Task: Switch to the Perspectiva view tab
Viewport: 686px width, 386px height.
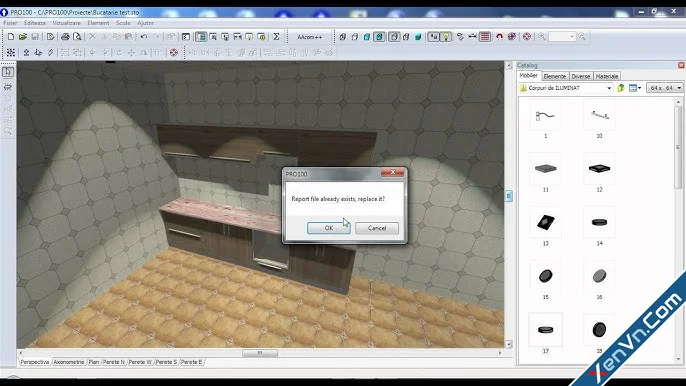Action: (35, 362)
